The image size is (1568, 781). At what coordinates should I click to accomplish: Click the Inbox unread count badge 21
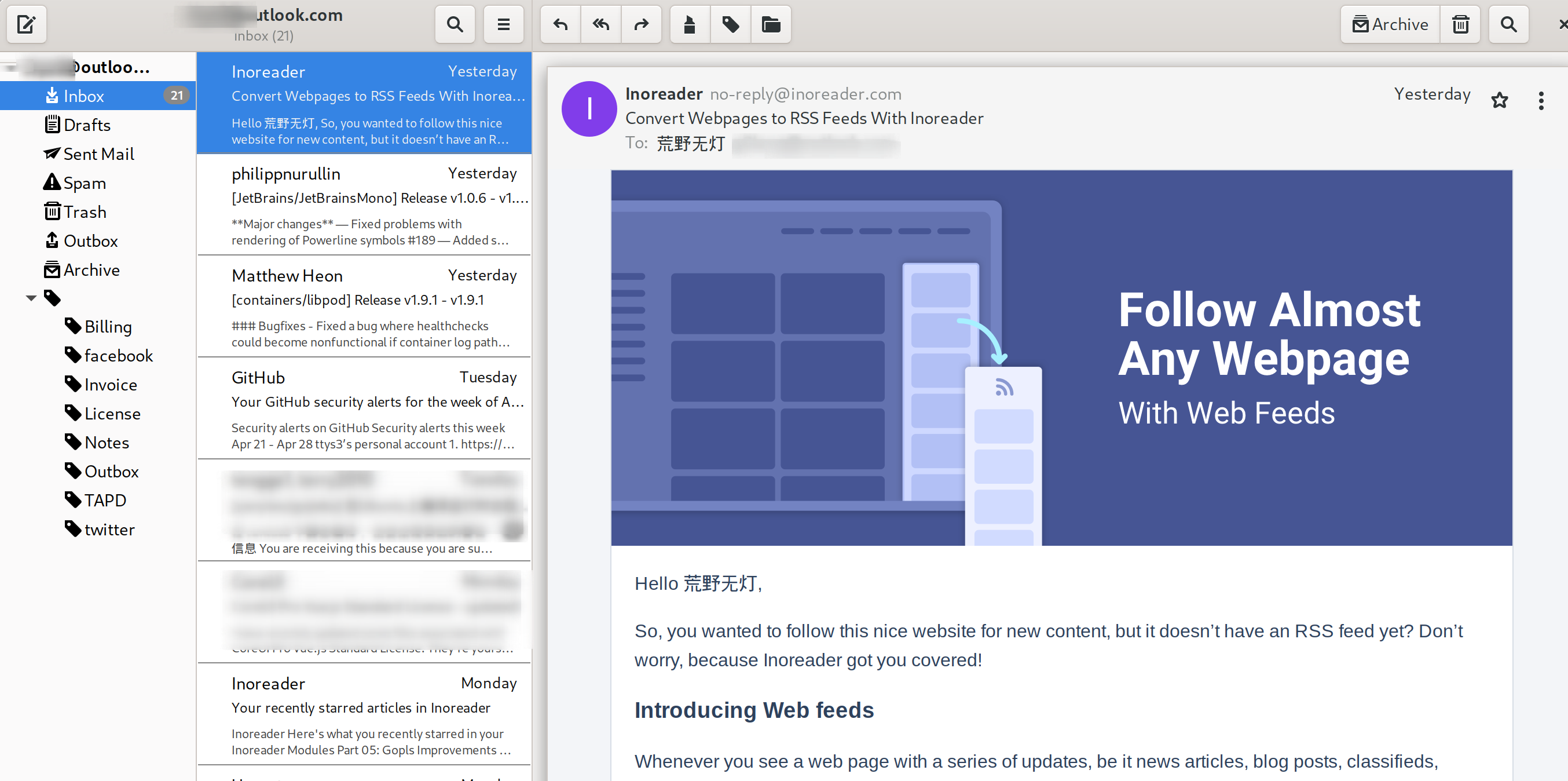(177, 96)
